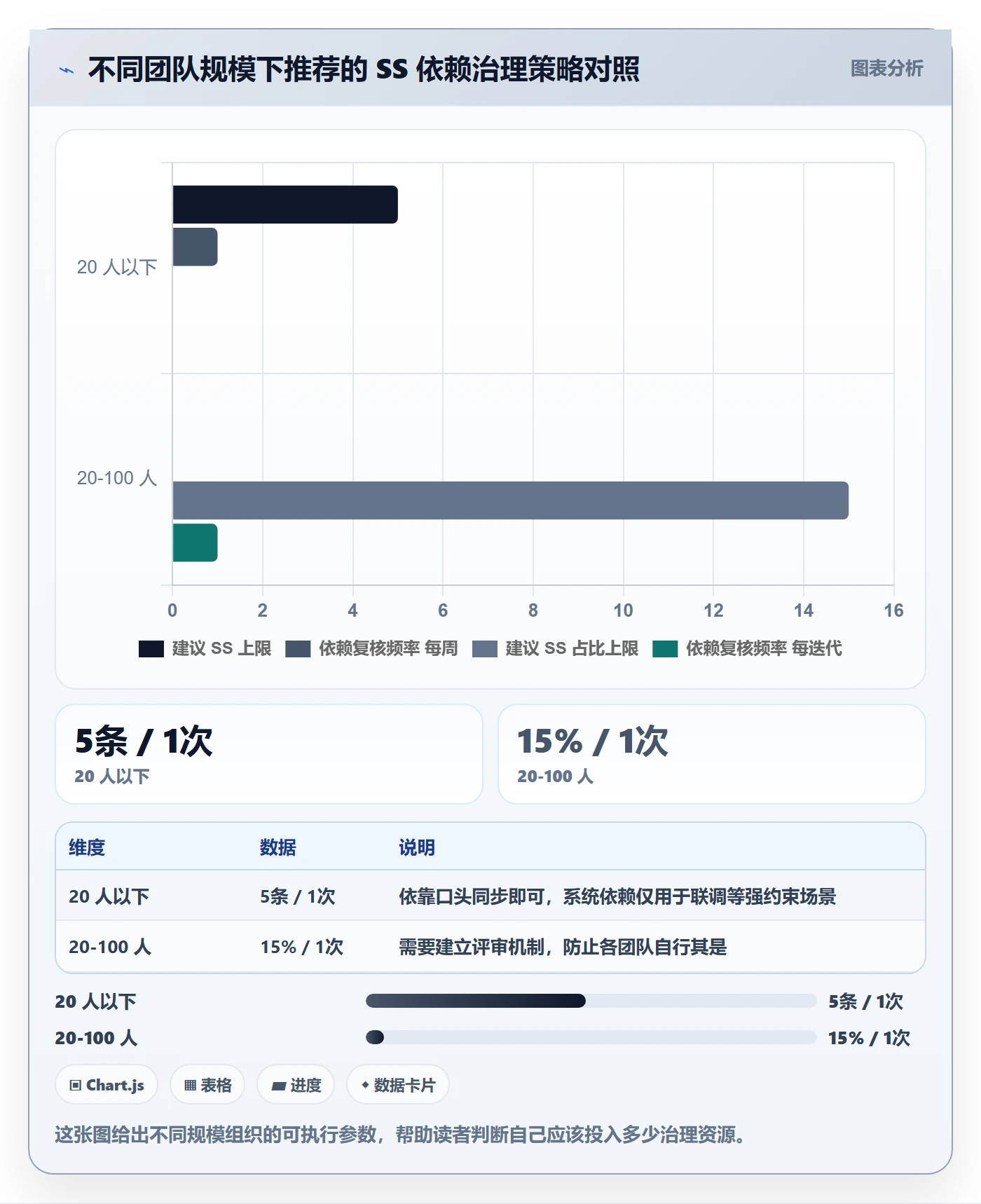The image size is (981, 1204).
Task: Click the long 建议 SS 占比上限 bar
Action: click(511, 500)
